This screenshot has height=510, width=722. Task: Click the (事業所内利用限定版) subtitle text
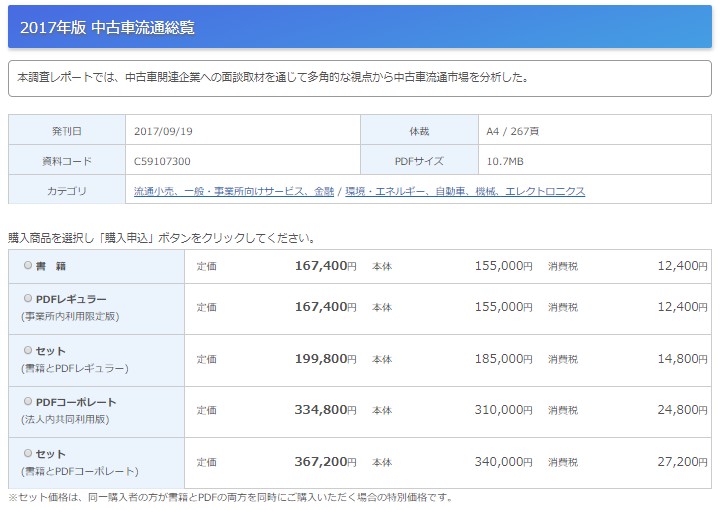click(x=70, y=316)
